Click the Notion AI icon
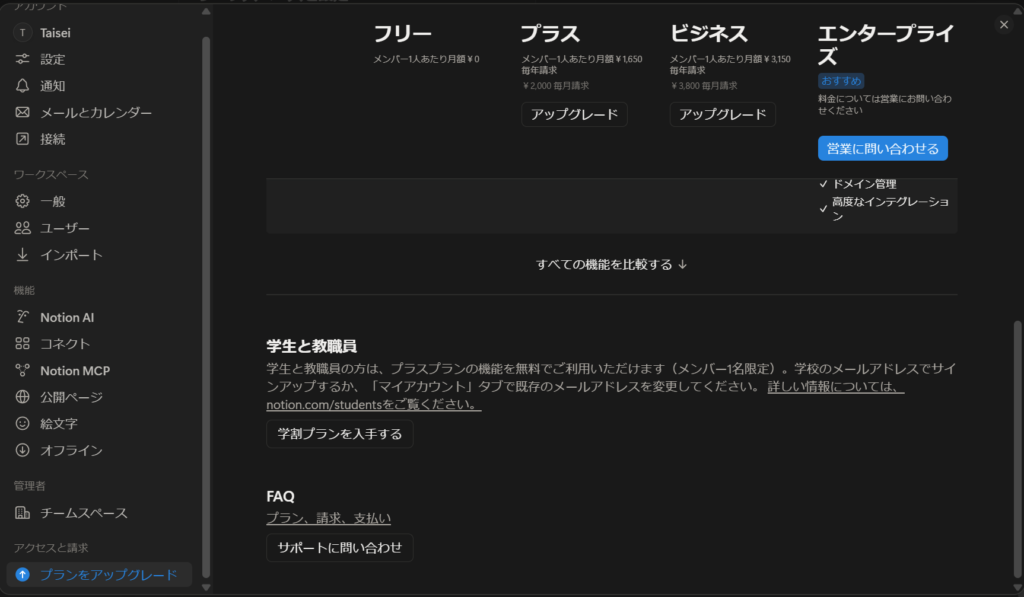The height and width of the screenshot is (597, 1024). pos(23,317)
